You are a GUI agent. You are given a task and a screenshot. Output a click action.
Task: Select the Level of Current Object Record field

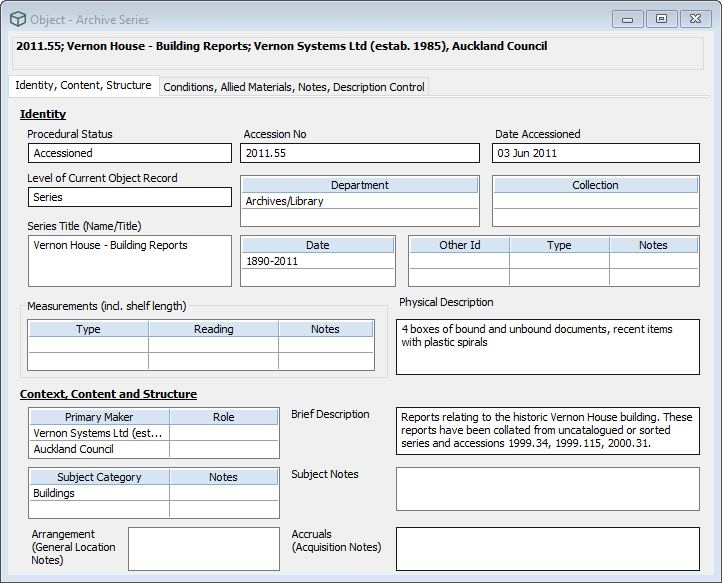point(130,197)
